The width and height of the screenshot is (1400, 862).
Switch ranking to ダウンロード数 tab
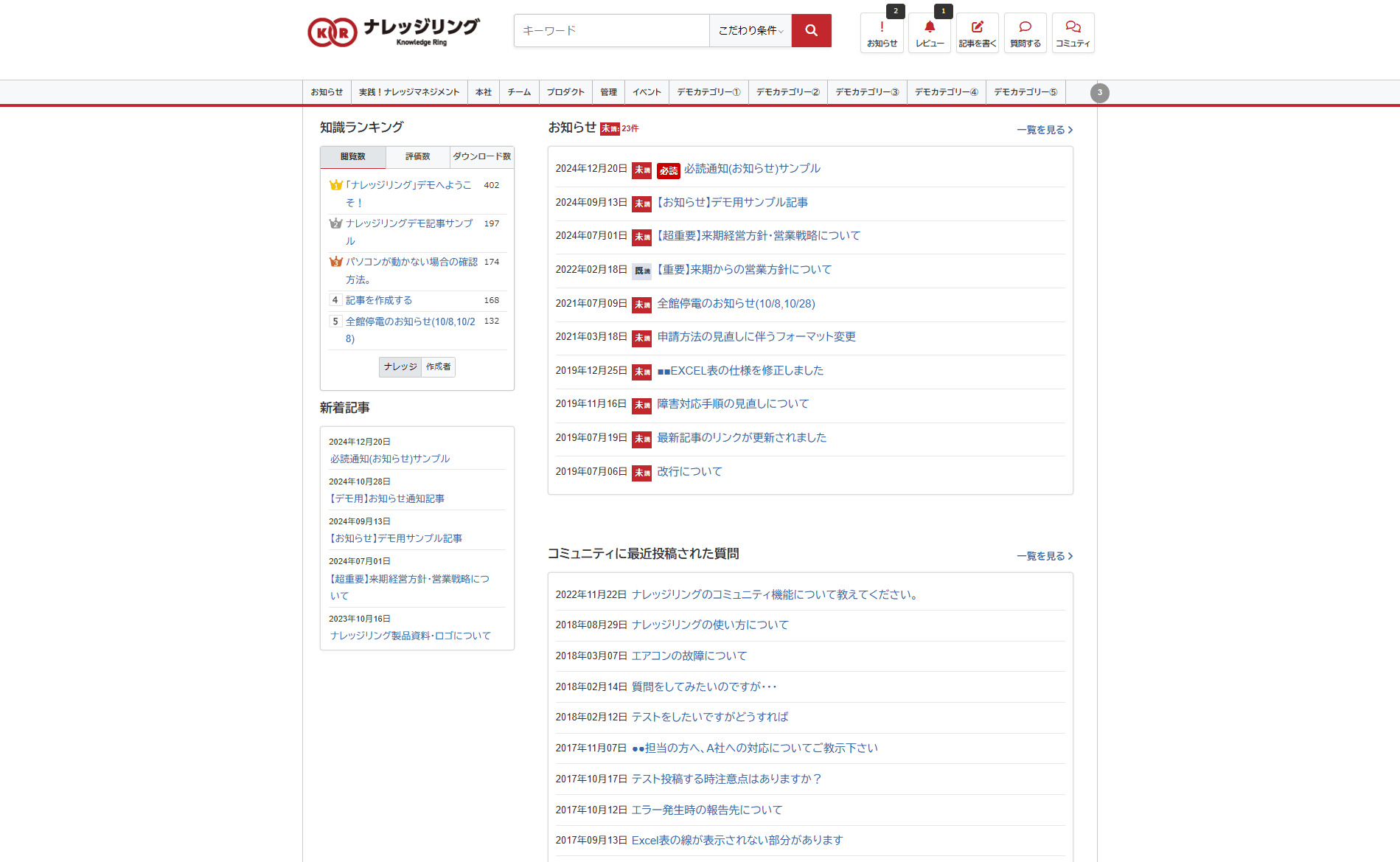click(x=482, y=156)
